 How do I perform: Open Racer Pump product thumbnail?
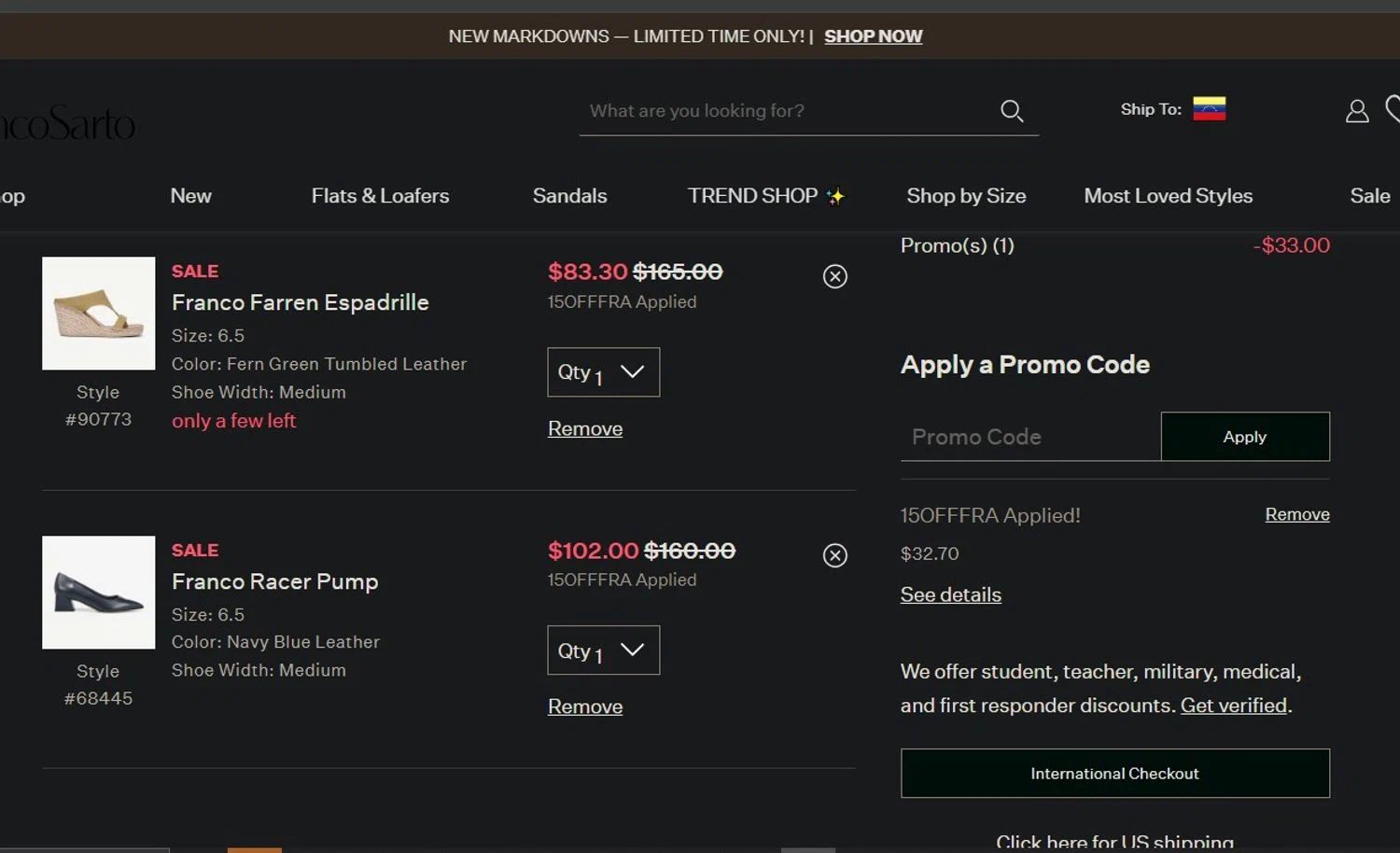pyautogui.click(x=99, y=593)
